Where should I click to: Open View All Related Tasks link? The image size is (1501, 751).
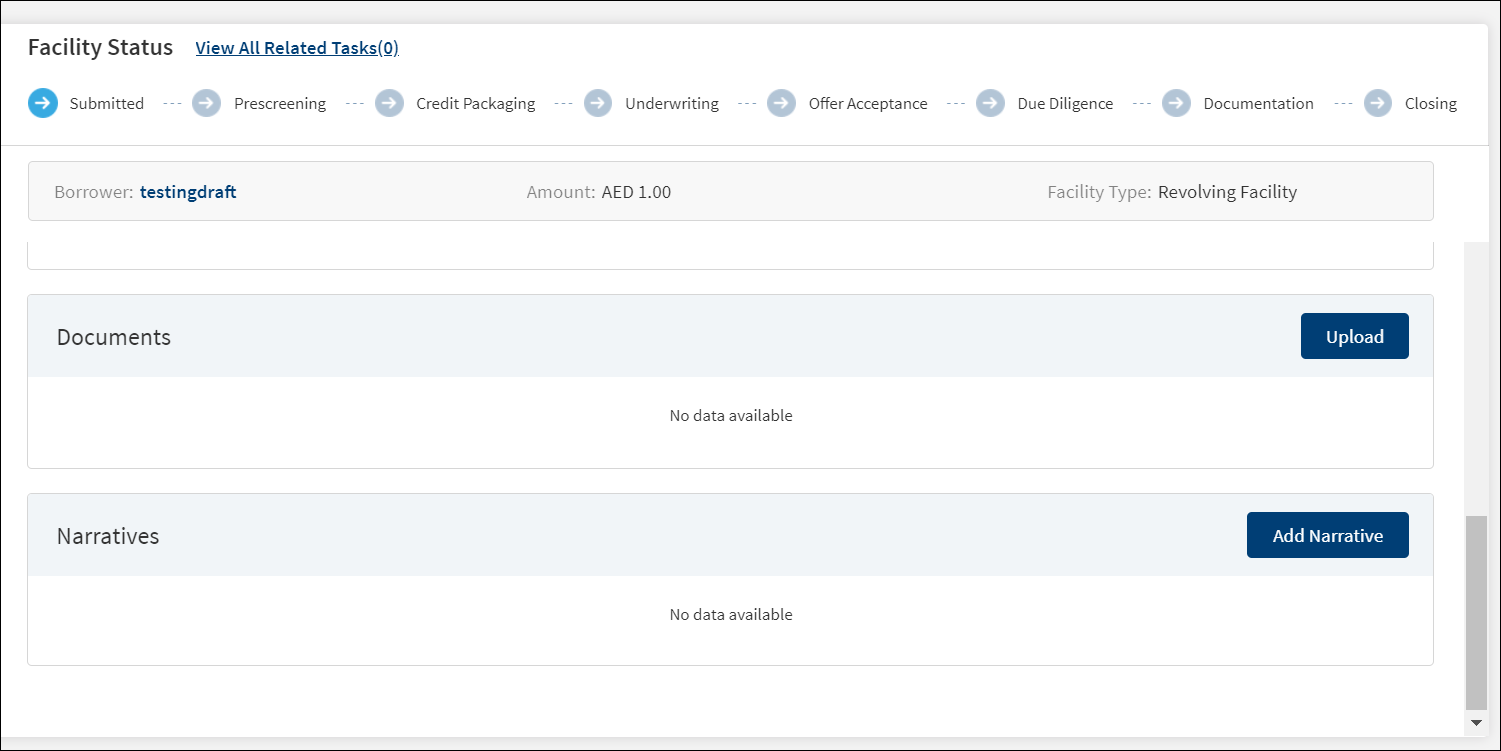point(297,48)
